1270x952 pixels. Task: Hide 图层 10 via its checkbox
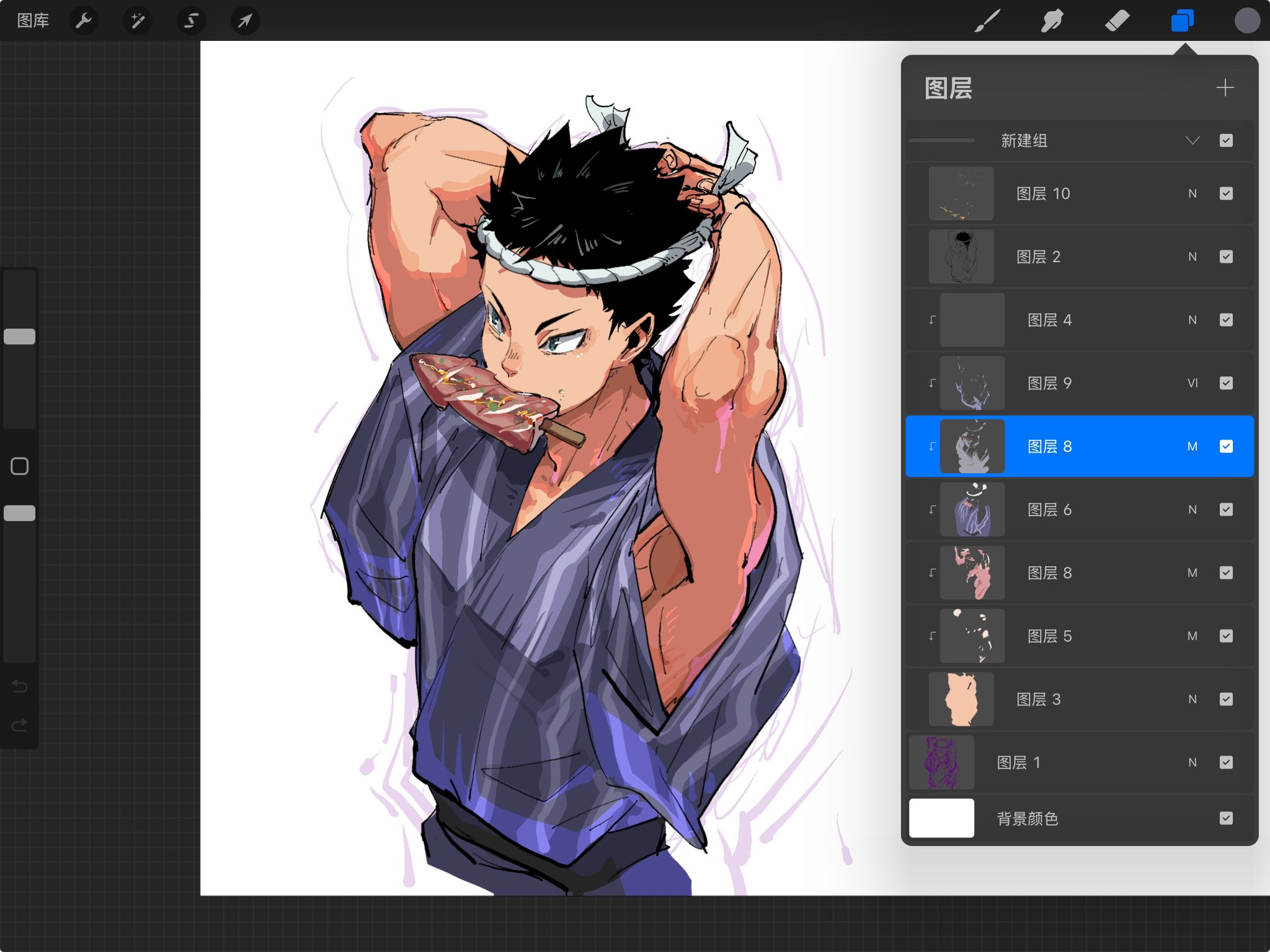click(x=1226, y=193)
